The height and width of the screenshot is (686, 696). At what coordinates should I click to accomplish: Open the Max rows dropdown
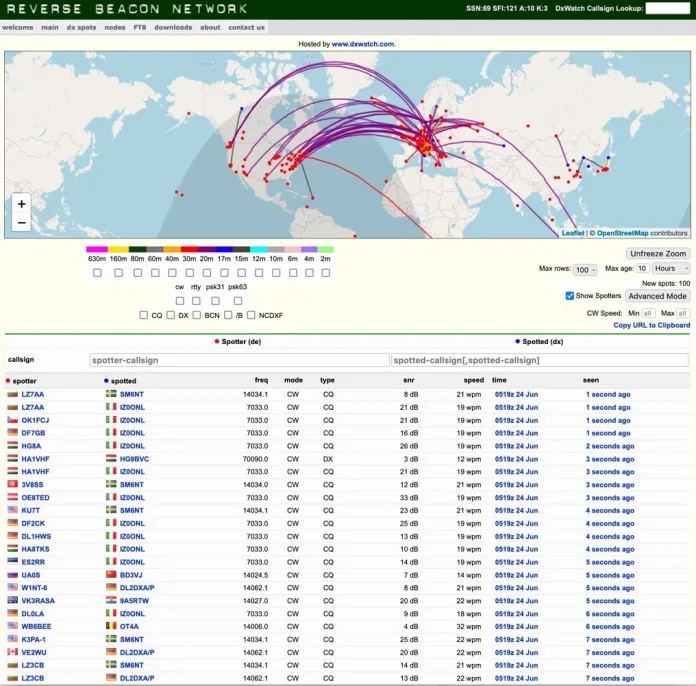583,269
